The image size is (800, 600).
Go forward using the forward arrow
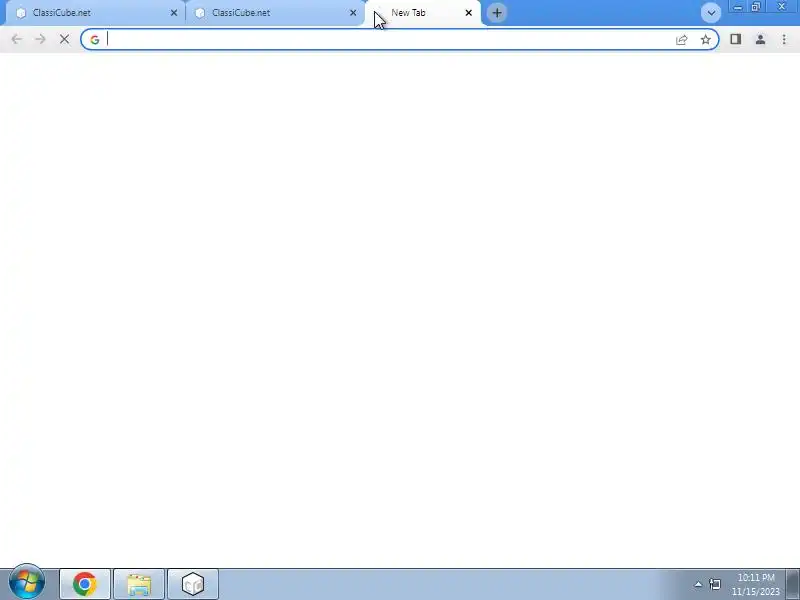click(x=40, y=39)
